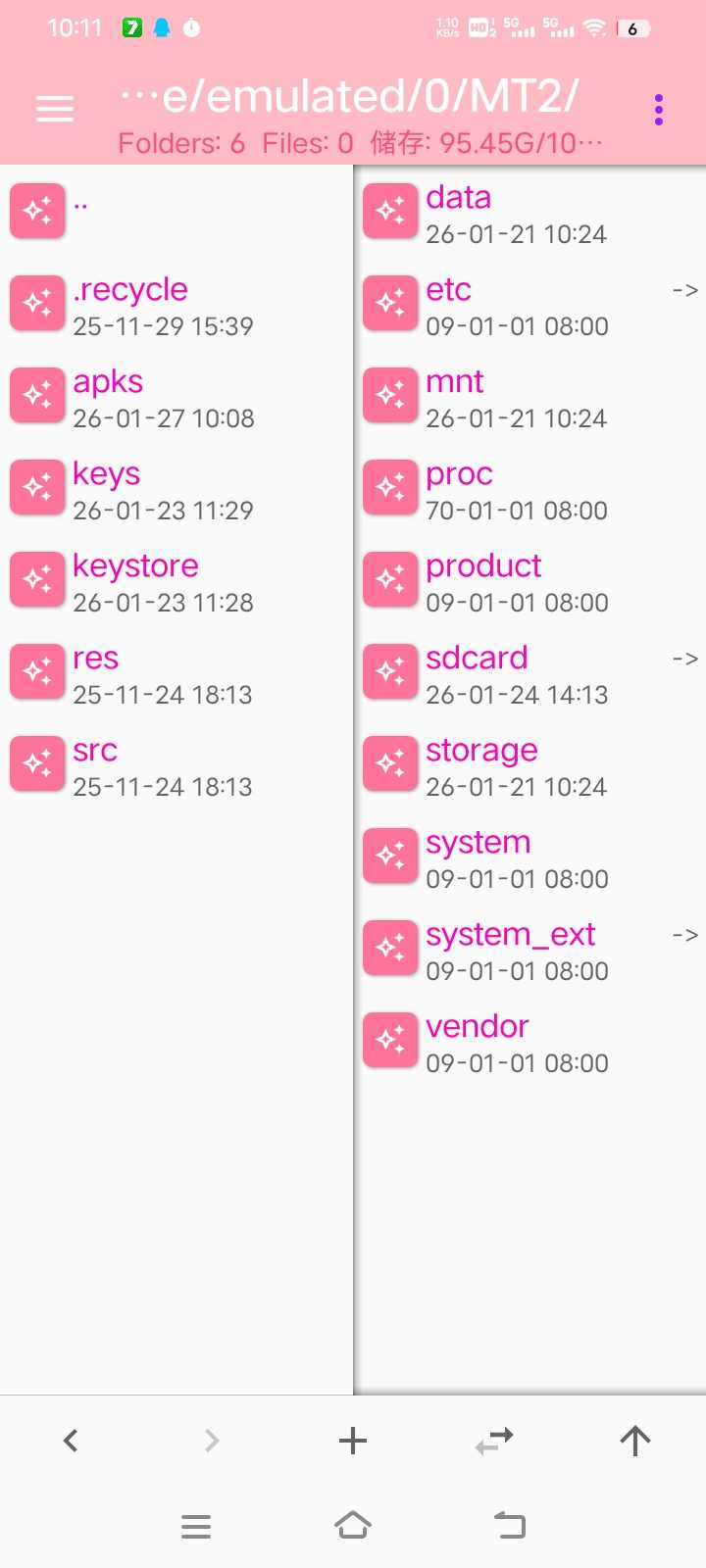The width and height of the screenshot is (706, 1568).
Task: Click the apks folder icon
Action: tap(37, 396)
